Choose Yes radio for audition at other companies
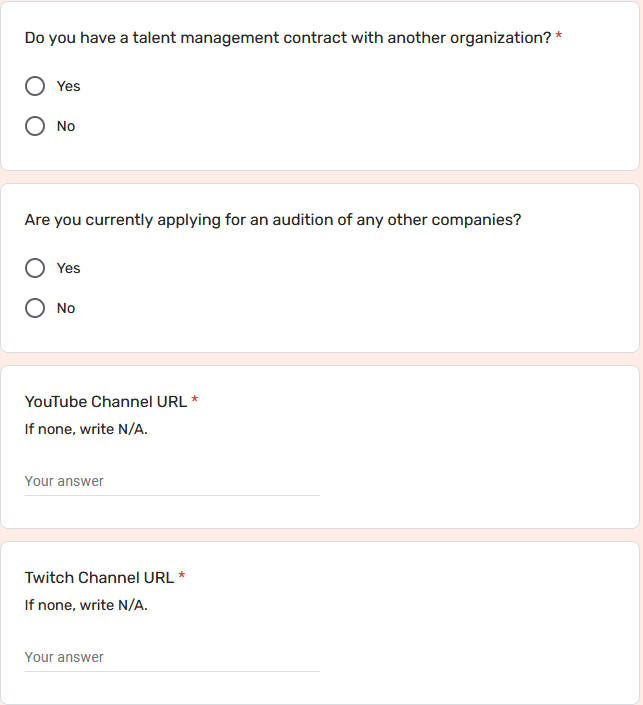The width and height of the screenshot is (643, 705). click(x=35, y=268)
